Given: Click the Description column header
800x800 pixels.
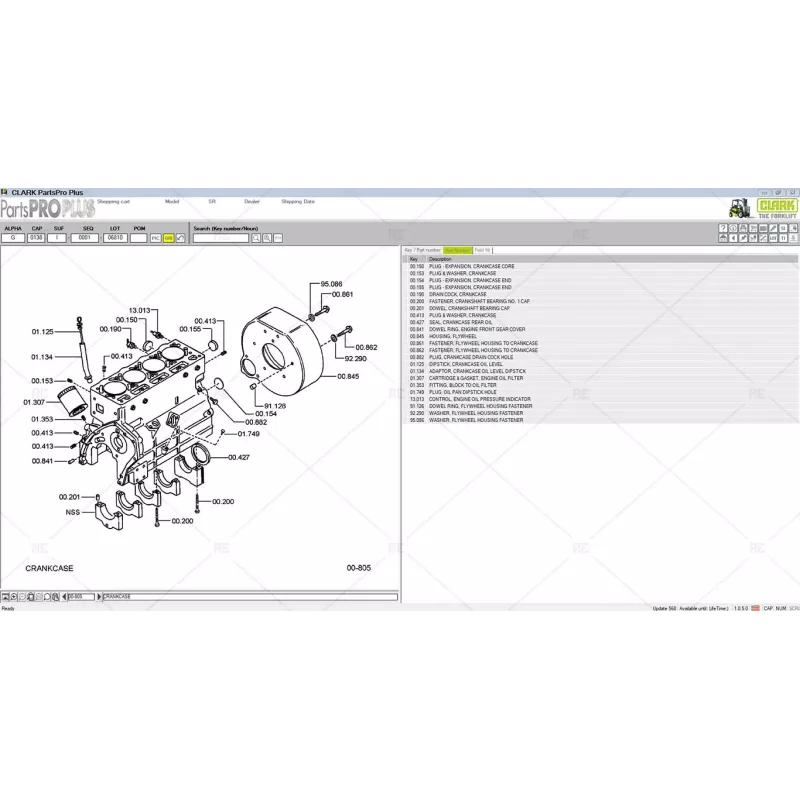Looking at the screenshot, I should coord(441,258).
